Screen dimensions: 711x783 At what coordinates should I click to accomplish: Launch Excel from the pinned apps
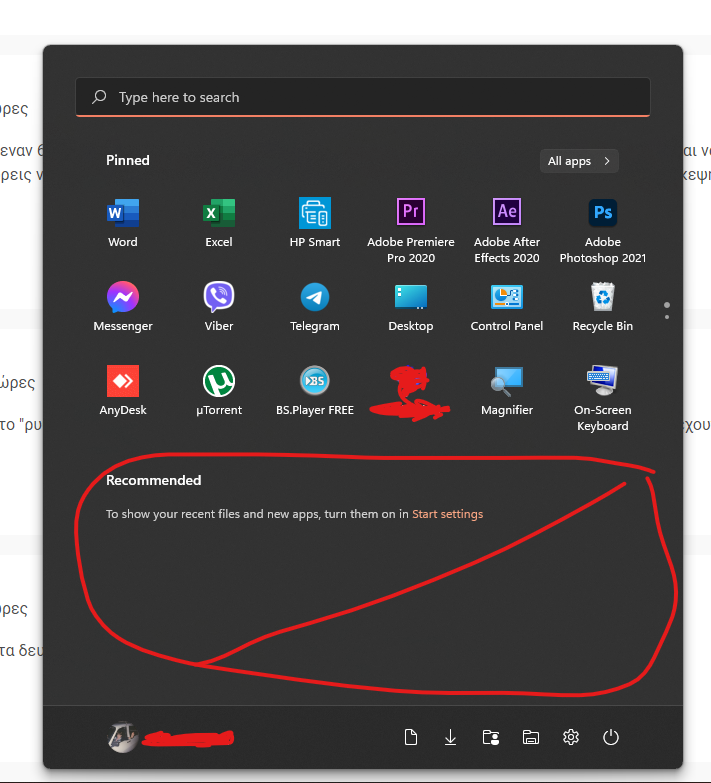pyautogui.click(x=219, y=223)
